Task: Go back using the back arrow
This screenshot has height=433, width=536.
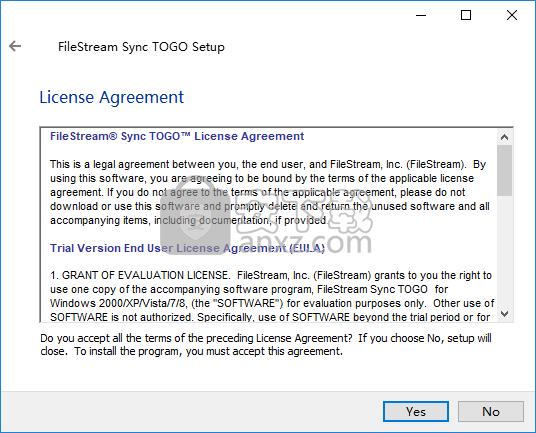Action: click(x=15, y=46)
